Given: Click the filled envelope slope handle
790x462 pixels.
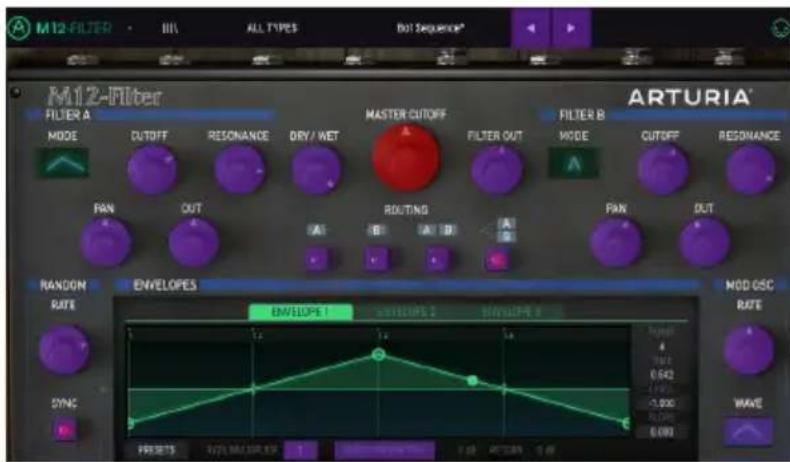Looking at the screenshot, I should (x=472, y=381).
